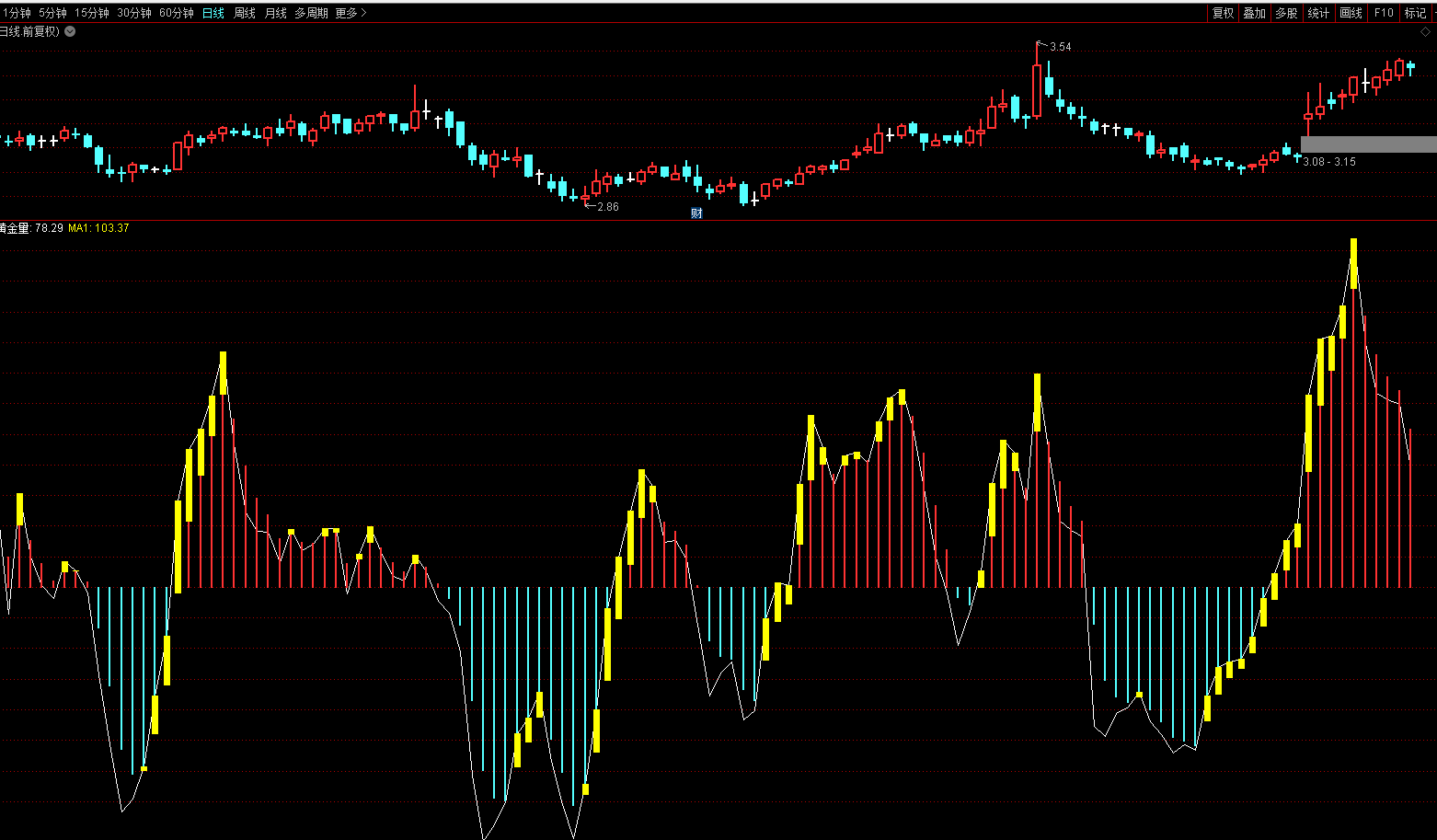This screenshot has width=1437, height=840.
Task: Select the 月线 monthly tab
Action: (275, 13)
